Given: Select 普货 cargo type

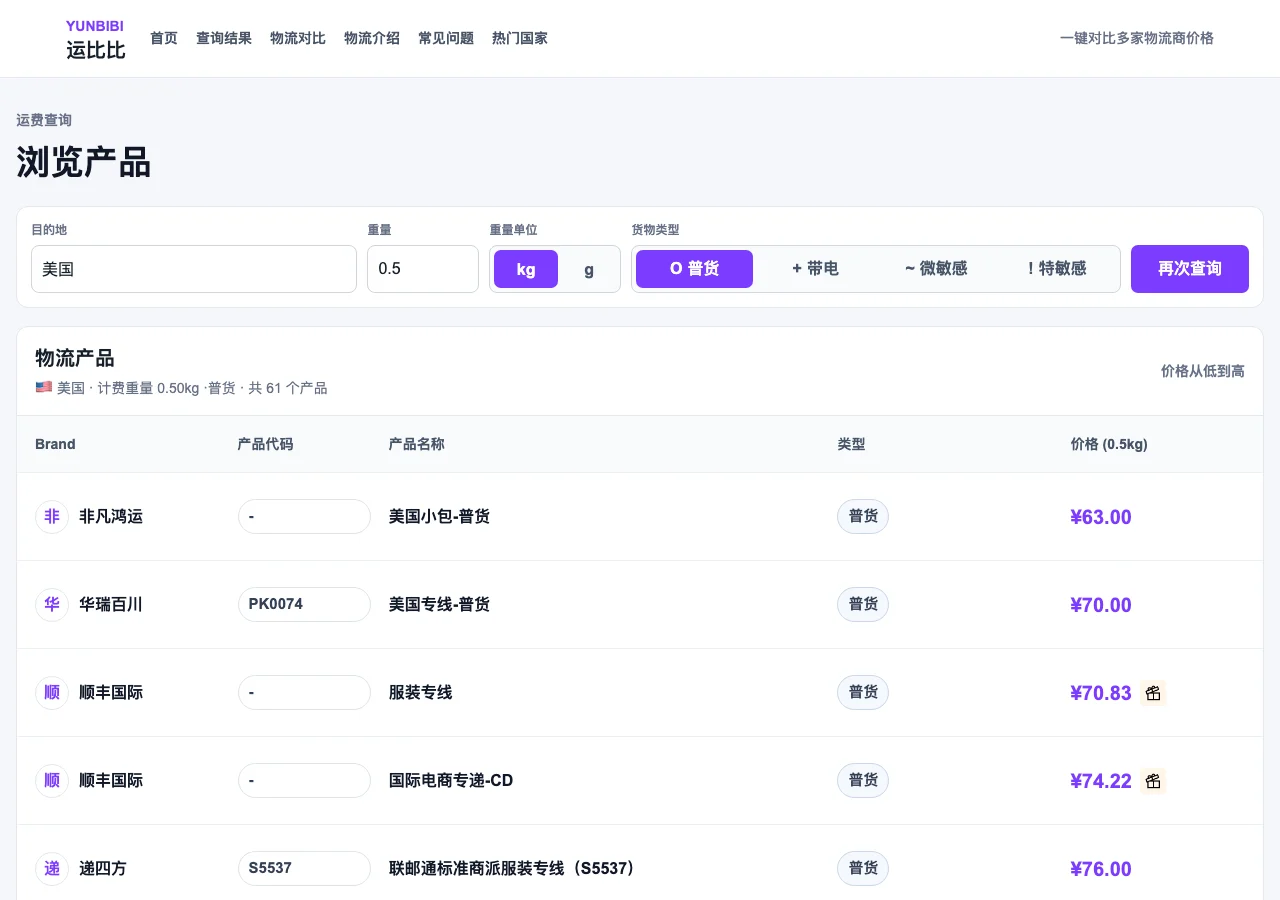Looking at the screenshot, I should pos(694,269).
